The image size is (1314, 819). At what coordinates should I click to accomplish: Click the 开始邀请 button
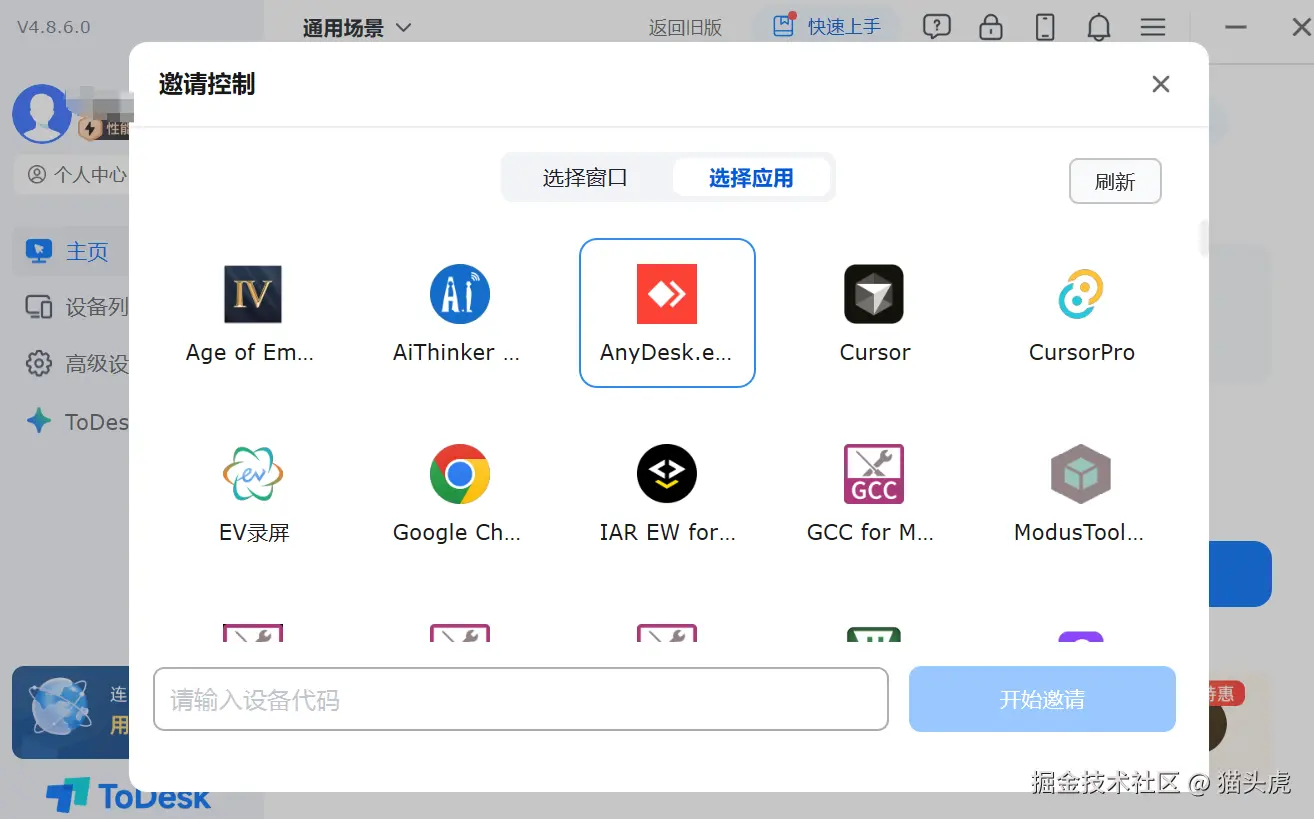1042,699
